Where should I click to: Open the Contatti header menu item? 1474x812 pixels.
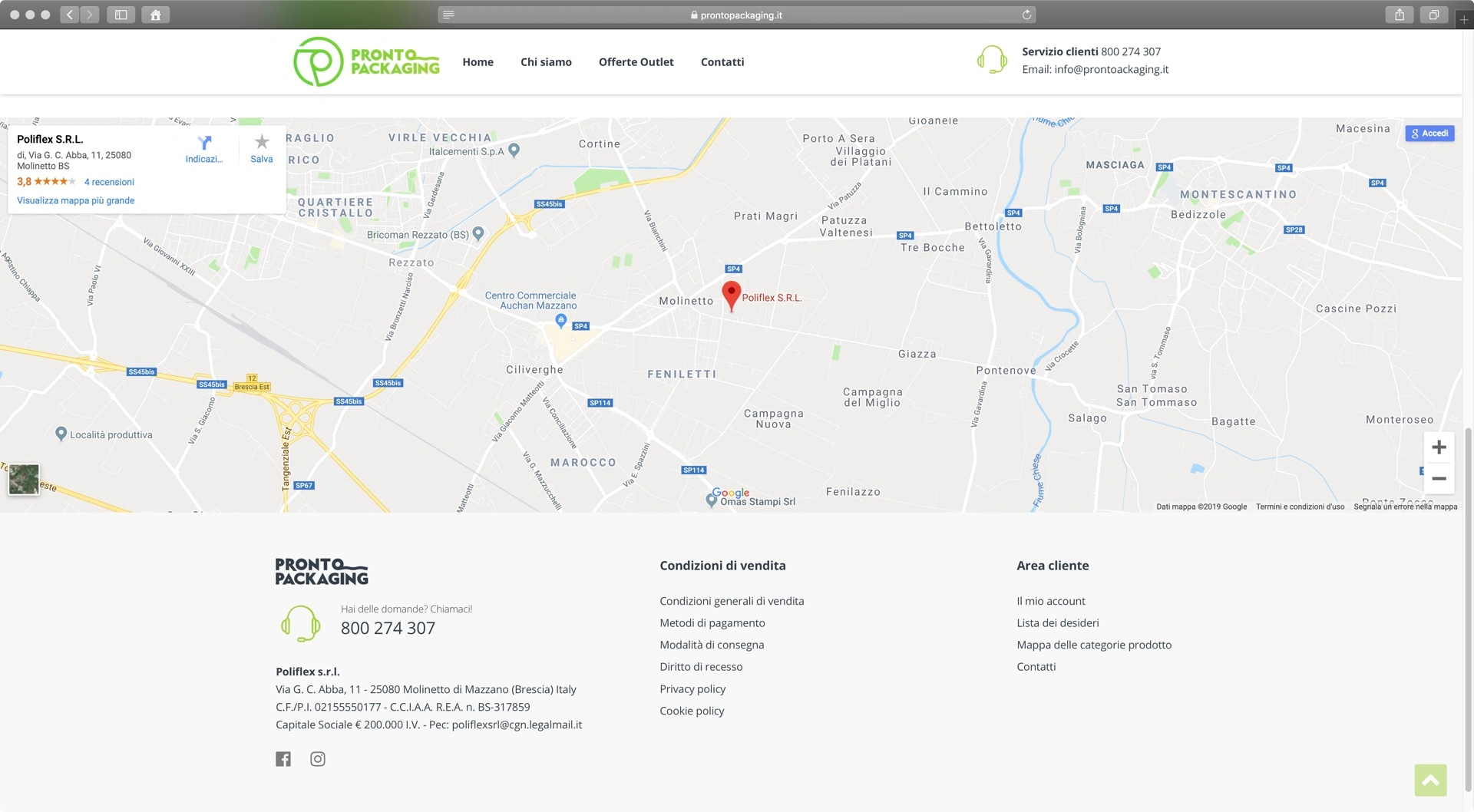point(722,62)
